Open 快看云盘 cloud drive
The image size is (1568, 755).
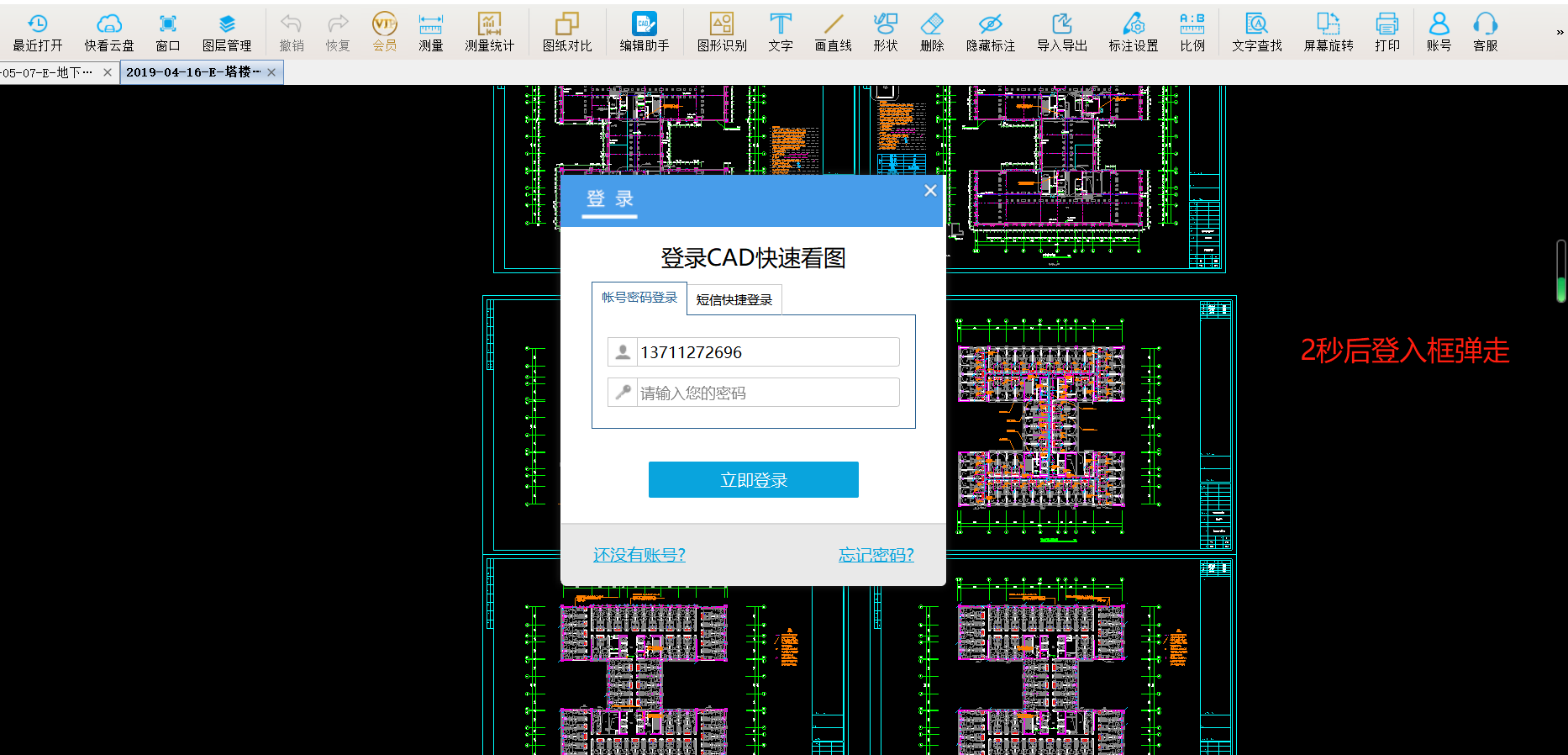point(109,32)
